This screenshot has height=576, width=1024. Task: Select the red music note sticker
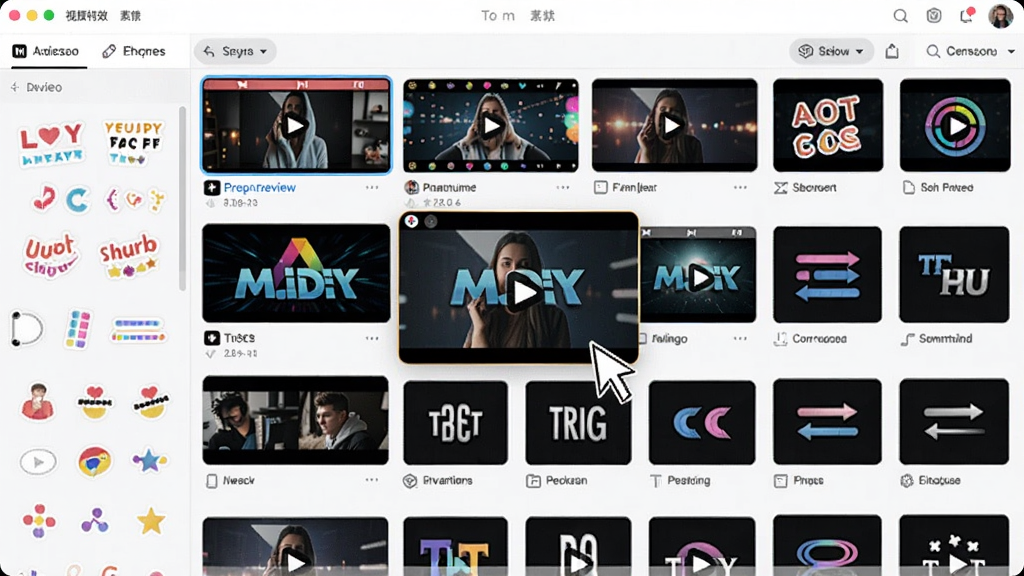[x=44, y=199]
